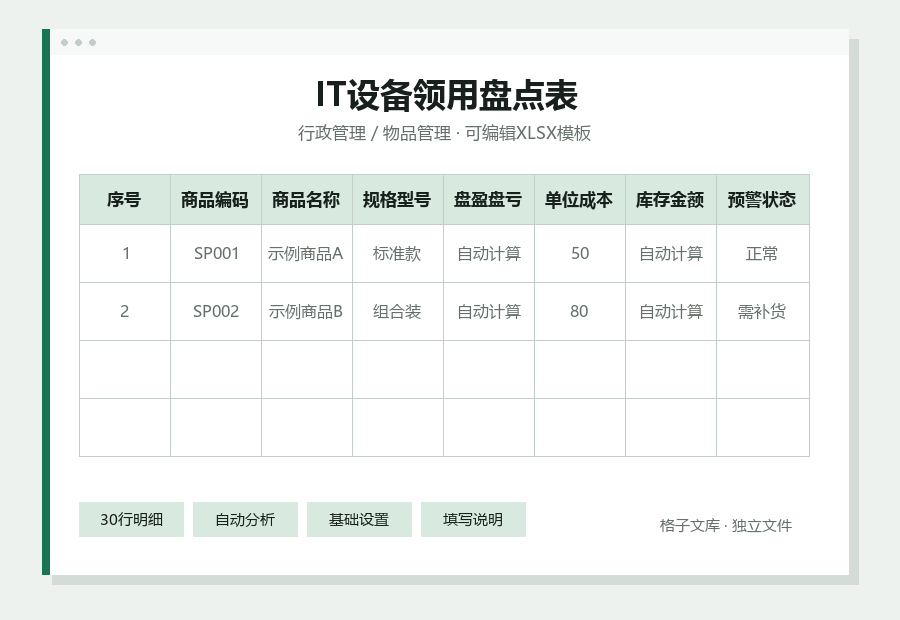The width and height of the screenshot is (900, 620).
Task: Click the 组合装 specification cell
Action: [x=398, y=311]
